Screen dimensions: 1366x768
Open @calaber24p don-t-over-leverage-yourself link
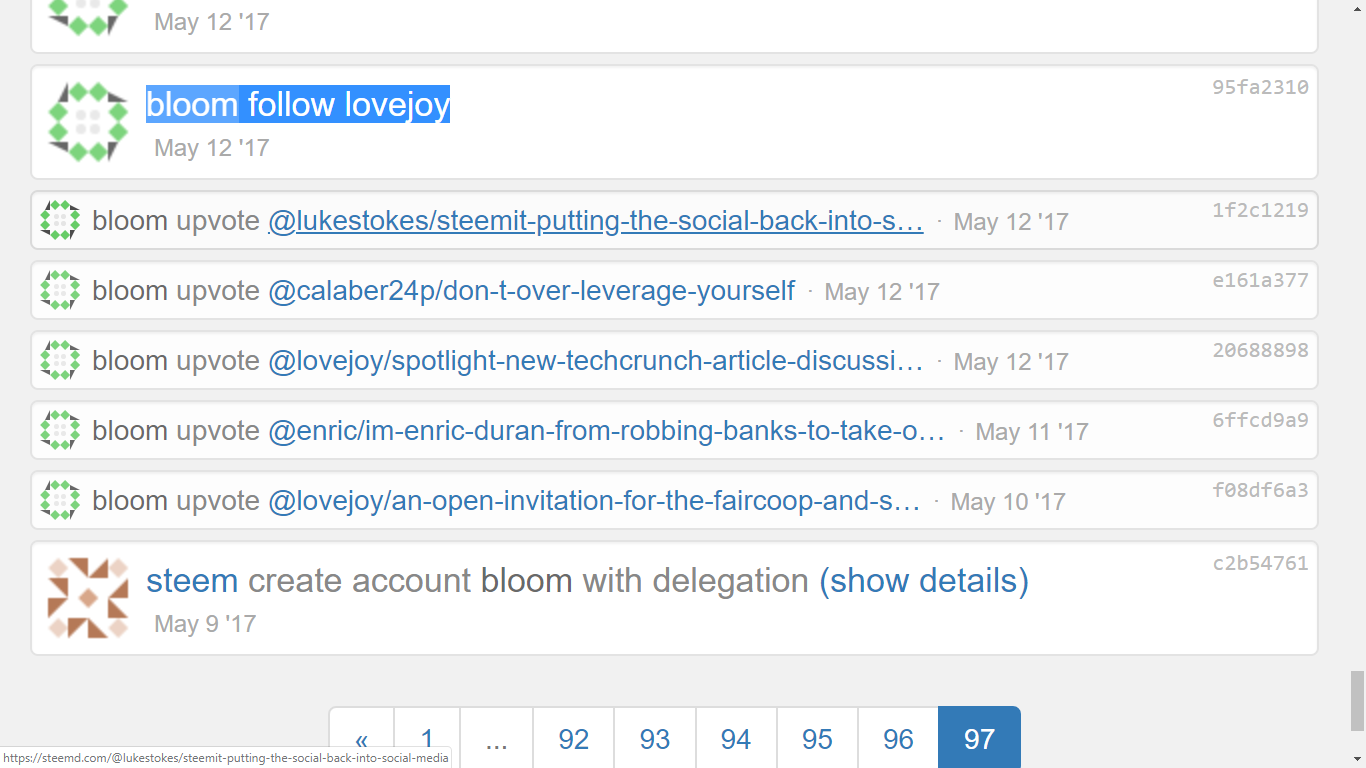coord(531,291)
